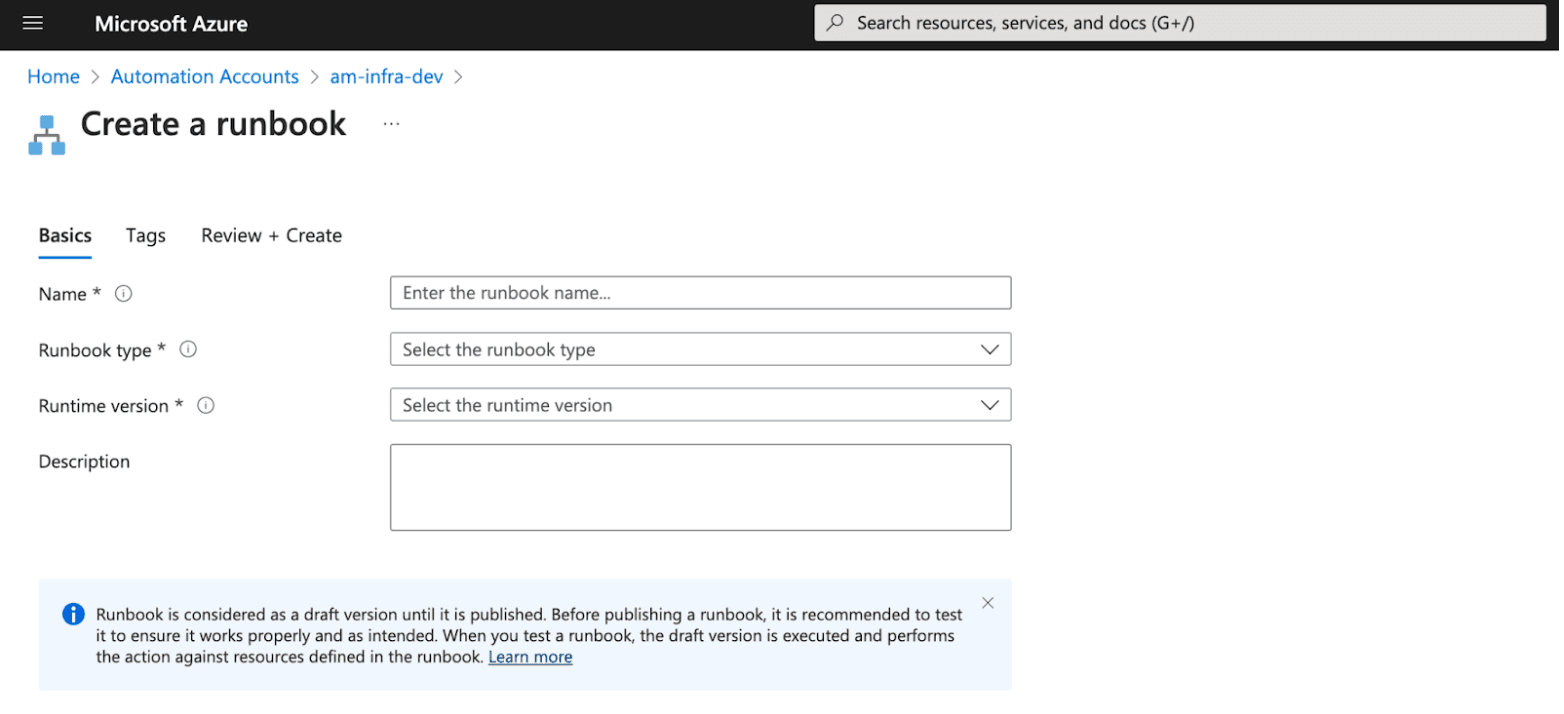Click the runbook Name input field
The width and height of the screenshot is (1564, 714).
click(700, 293)
